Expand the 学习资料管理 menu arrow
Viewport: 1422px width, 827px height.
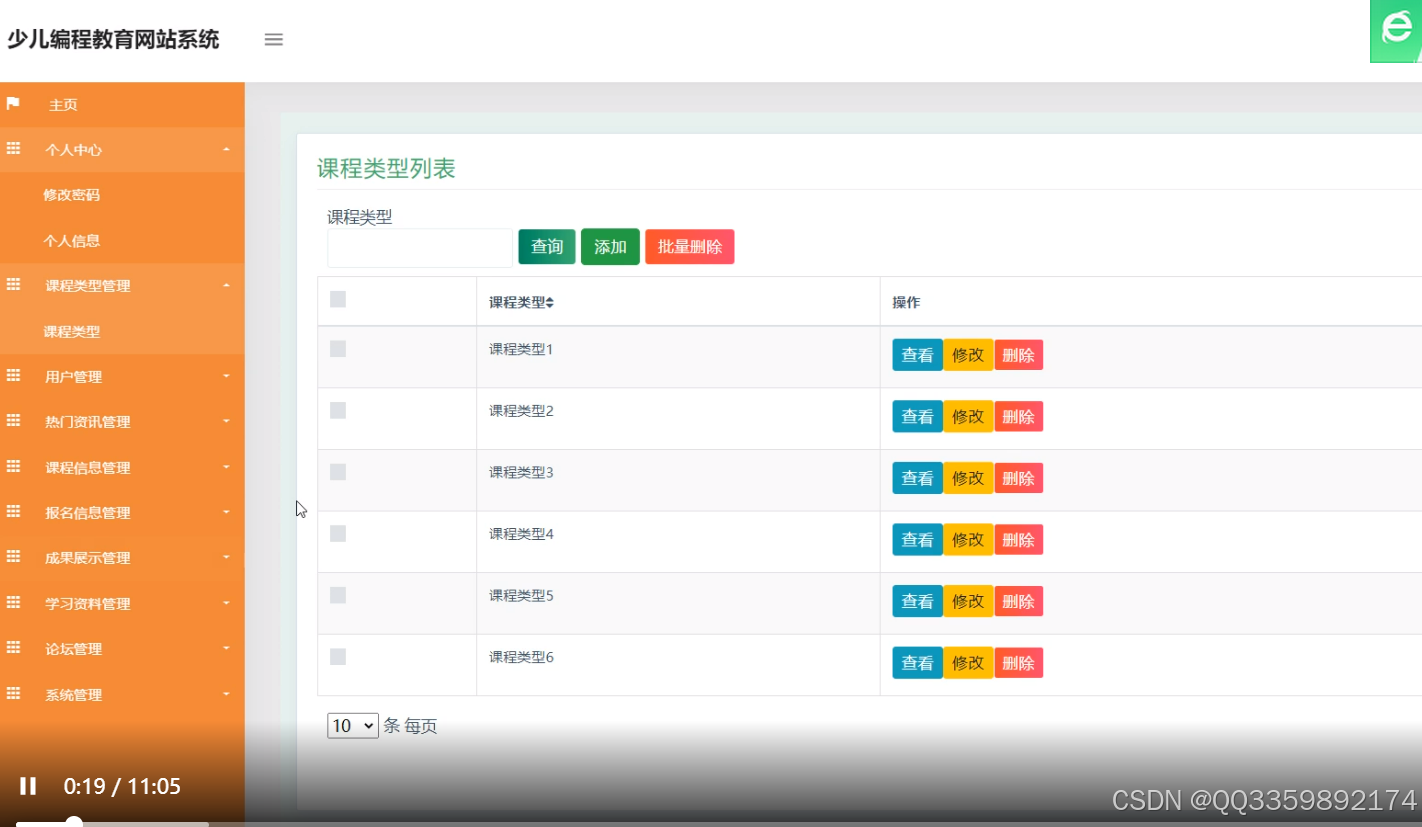click(226, 603)
